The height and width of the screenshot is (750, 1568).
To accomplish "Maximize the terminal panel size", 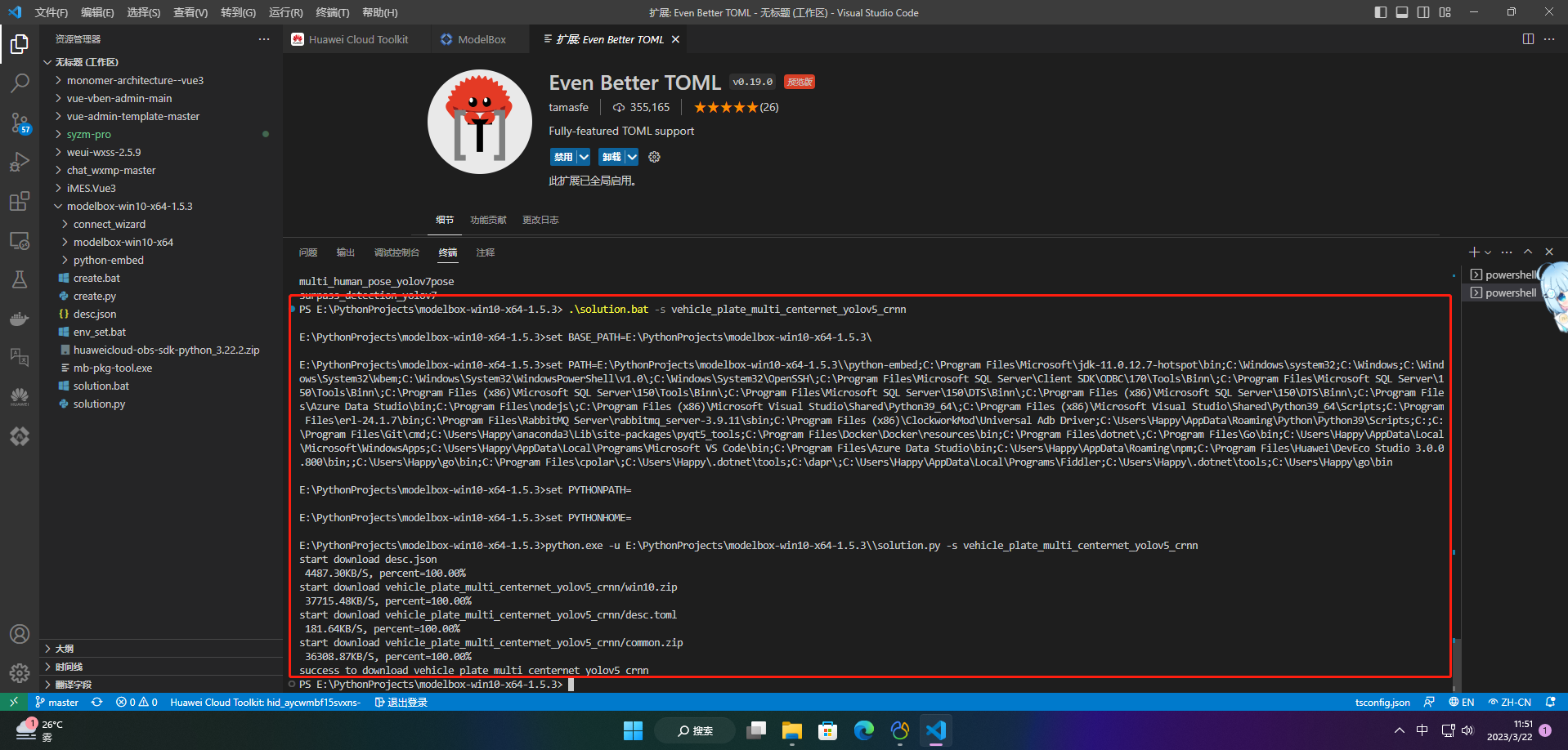I will pos(1528,252).
